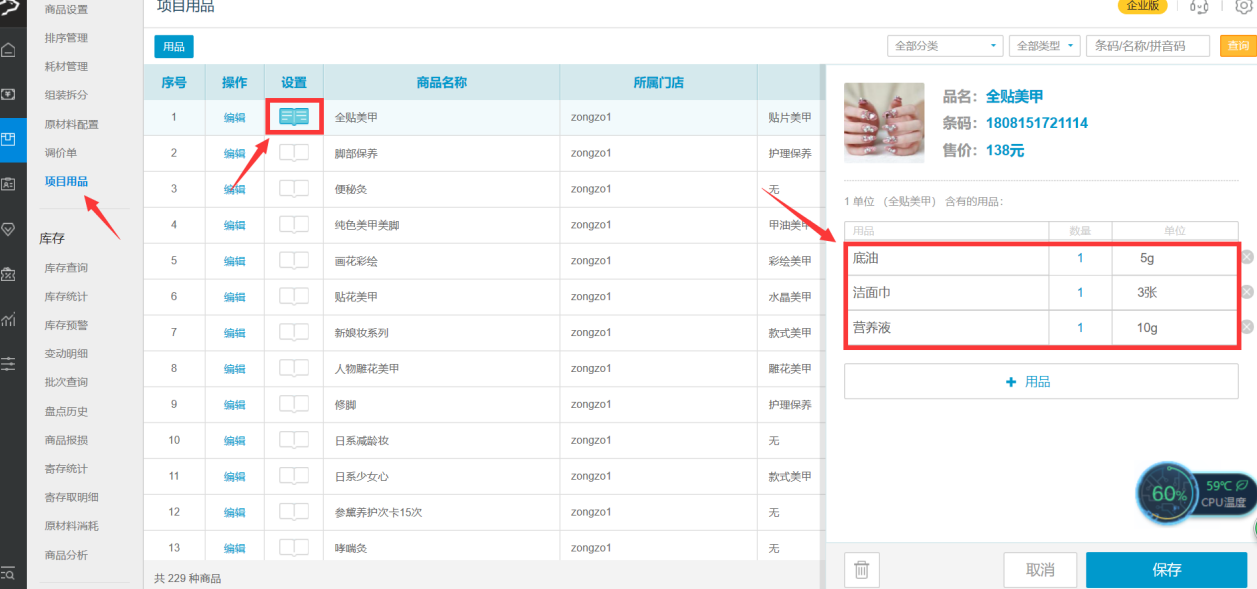This screenshot has height=589, width=1257.
Task: Toggle the settings icon for 贴花美甲 row
Action: (x=294, y=296)
